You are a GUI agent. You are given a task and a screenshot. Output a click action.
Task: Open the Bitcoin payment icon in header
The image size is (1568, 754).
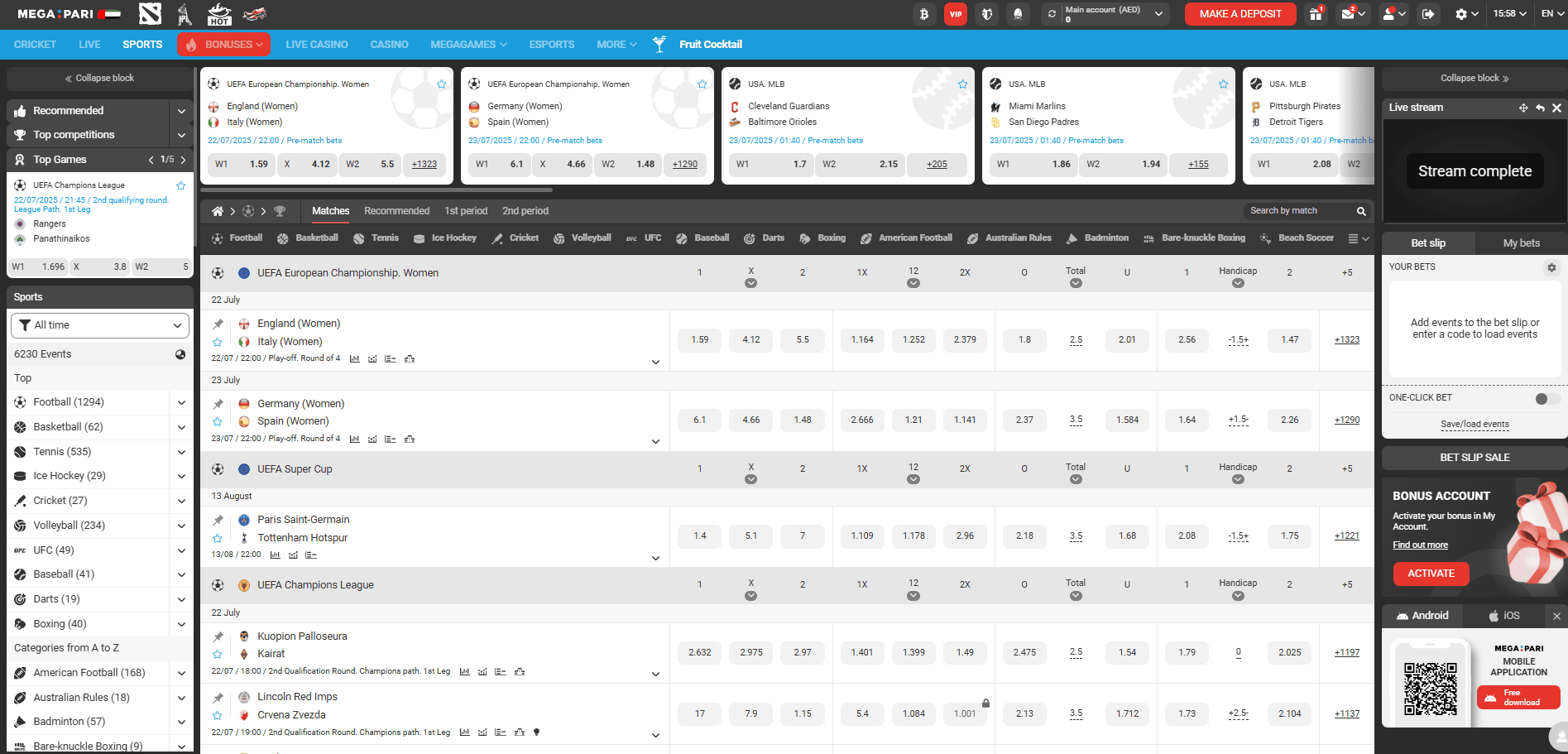click(x=923, y=14)
